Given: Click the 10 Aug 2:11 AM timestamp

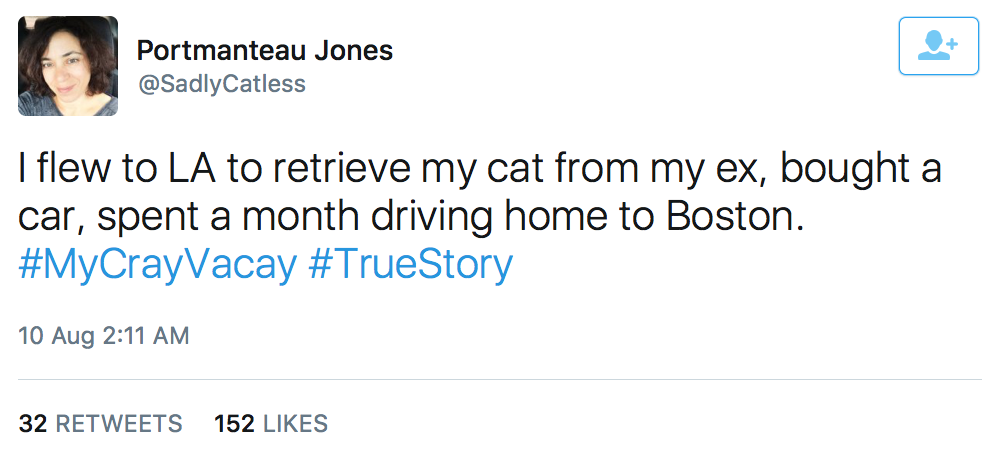Looking at the screenshot, I should point(104,336).
